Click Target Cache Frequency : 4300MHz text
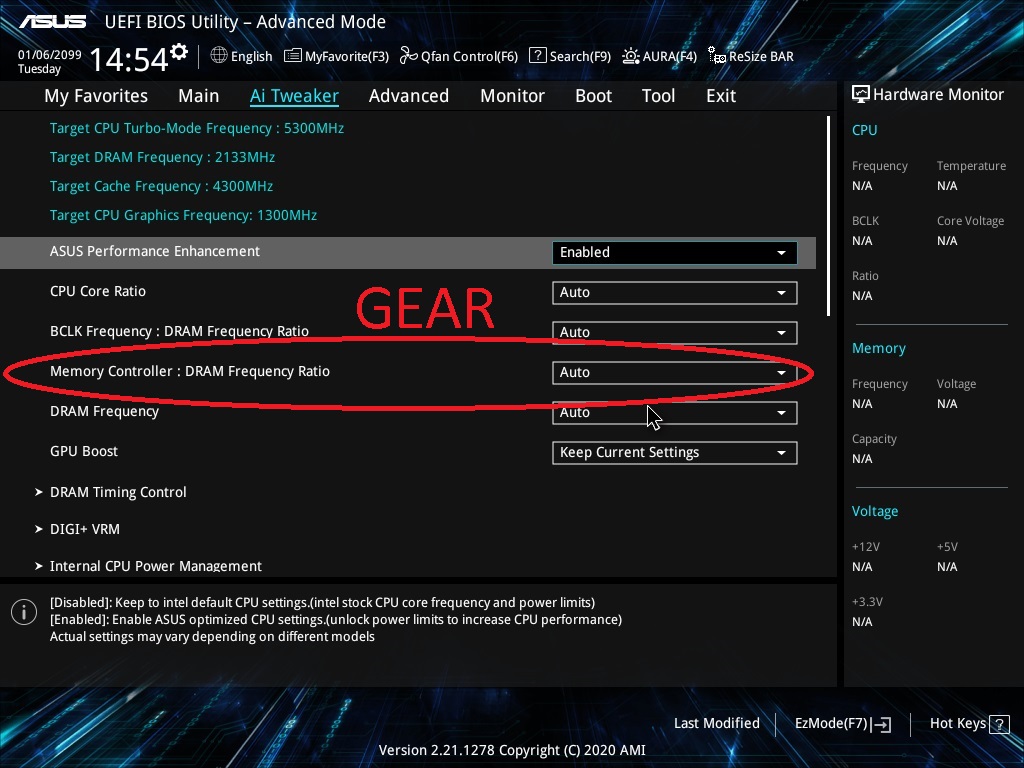Screen dimensions: 1024x768 coord(161,186)
